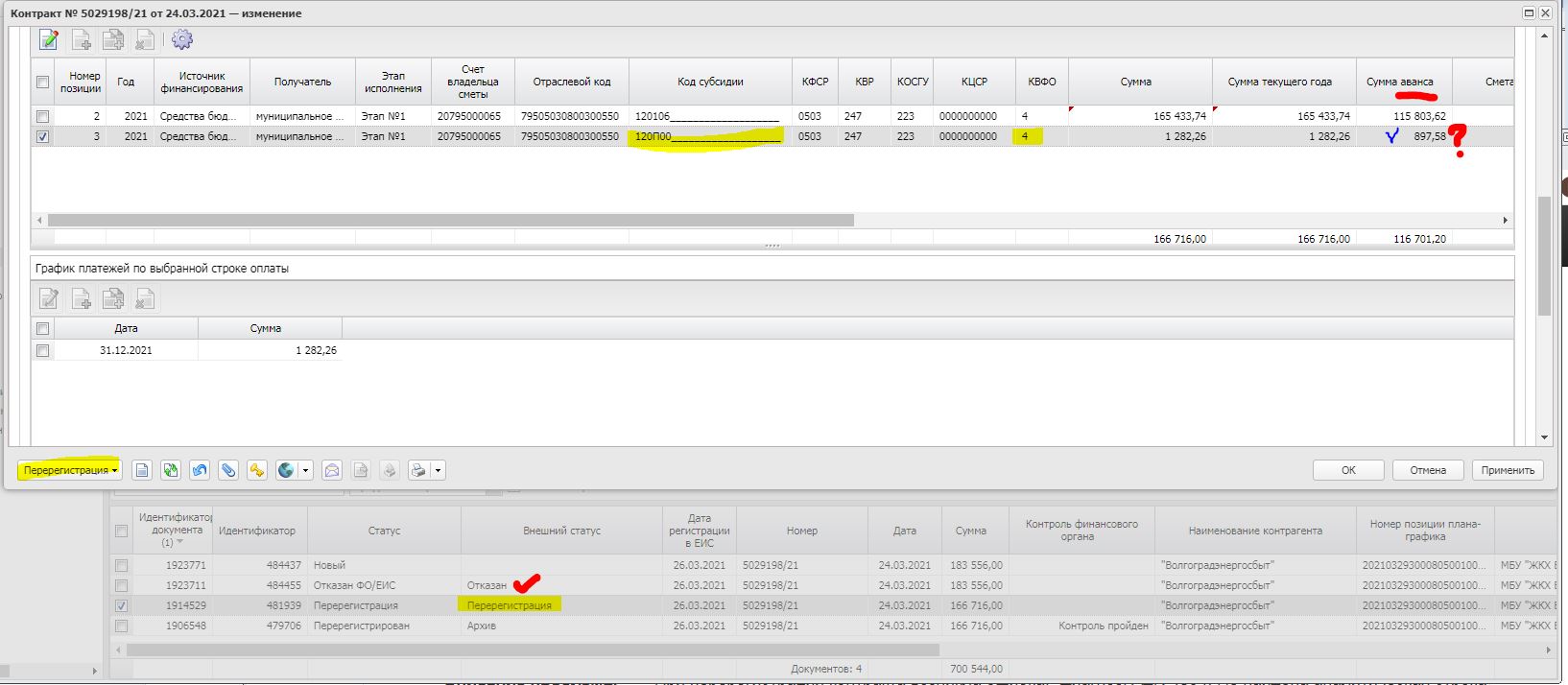This screenshot has height=685, width=1568.
Task: Expand the dropdown arrow next to globe icon
Action: (306, 470)
